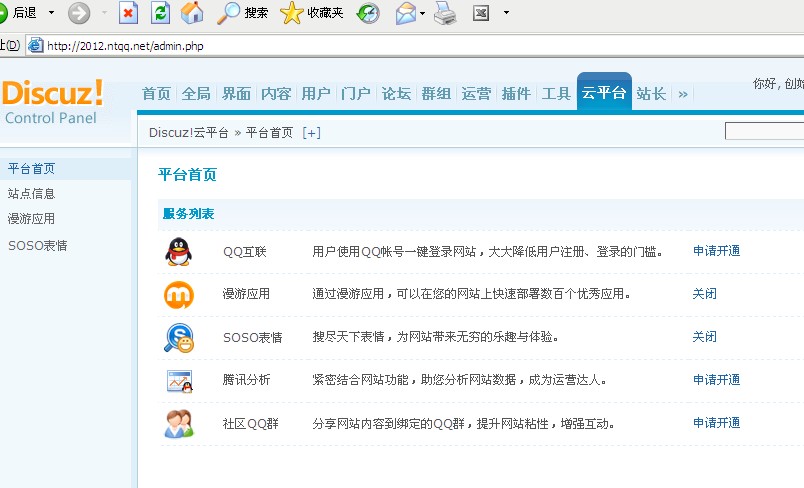Click the search field at top right
804x488 pixels.
pos(764,131)
